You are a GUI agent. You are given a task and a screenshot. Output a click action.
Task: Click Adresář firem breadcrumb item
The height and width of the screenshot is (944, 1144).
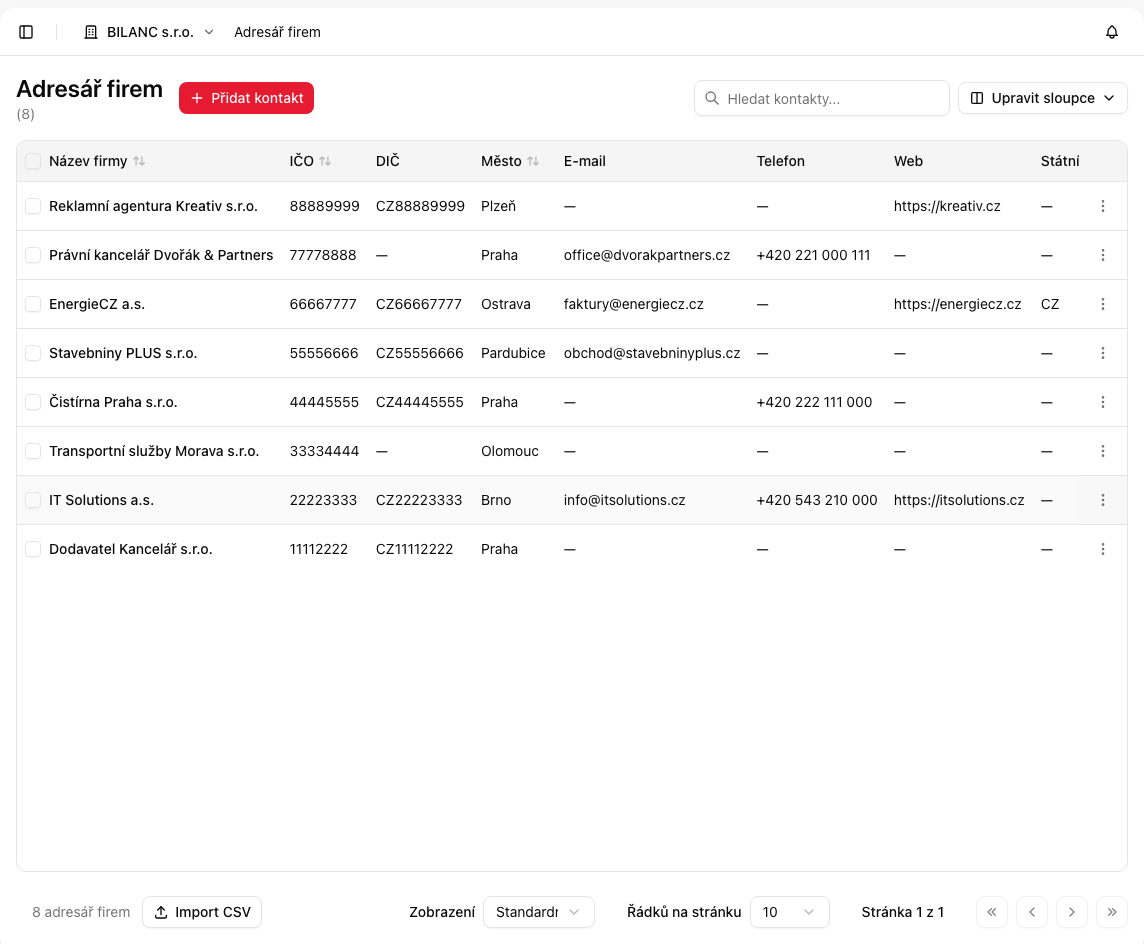(x=277, y=32)
